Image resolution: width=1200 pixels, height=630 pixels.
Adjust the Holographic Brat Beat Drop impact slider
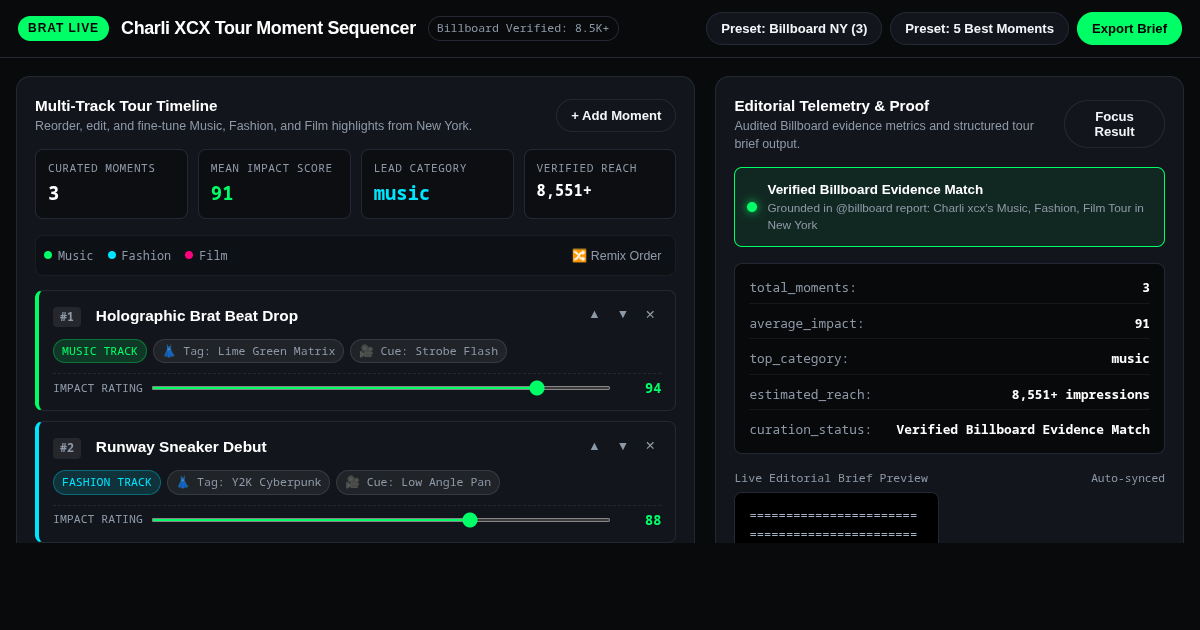pos(381,388)
